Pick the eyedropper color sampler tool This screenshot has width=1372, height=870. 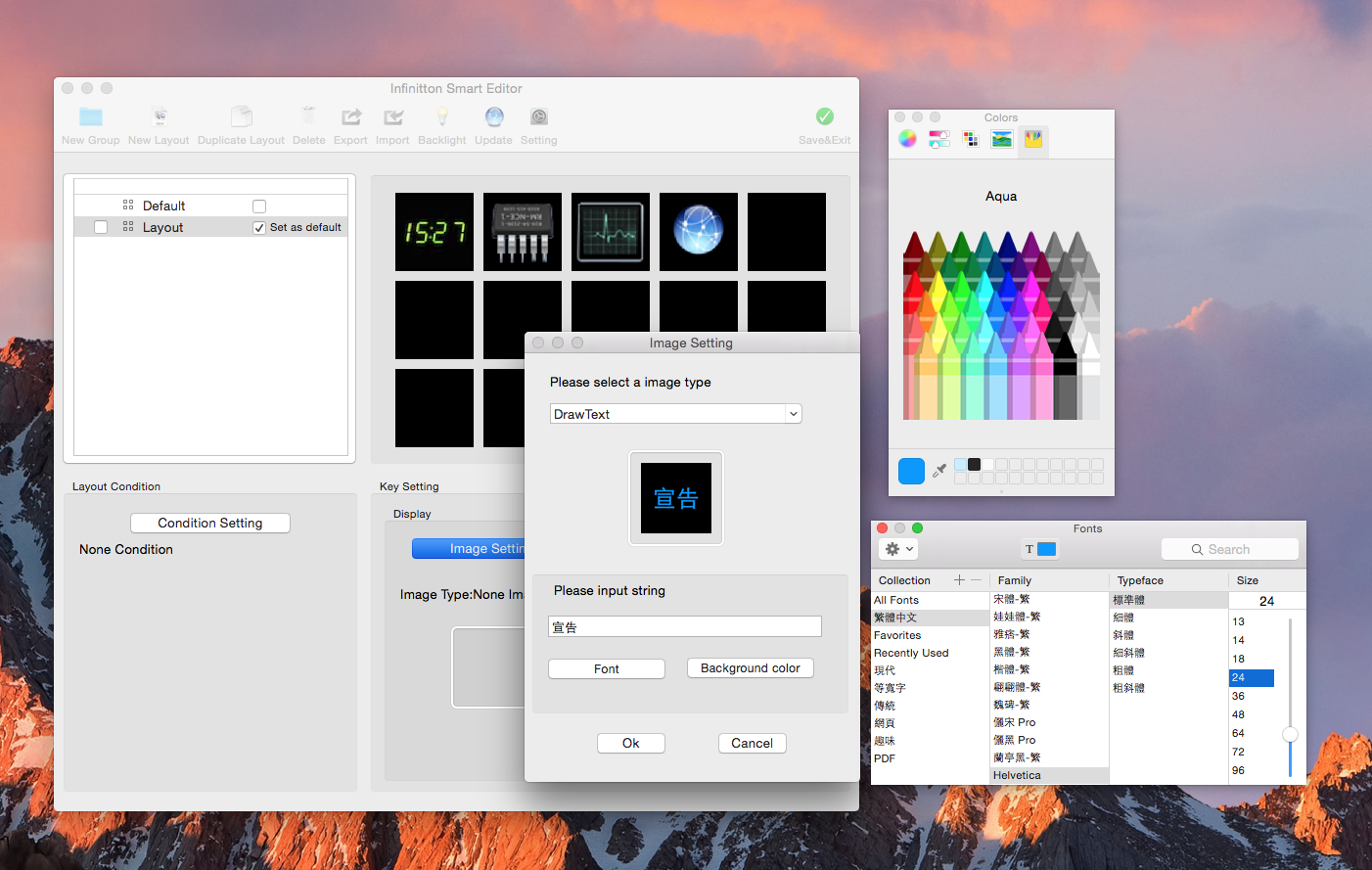[939, 471]
